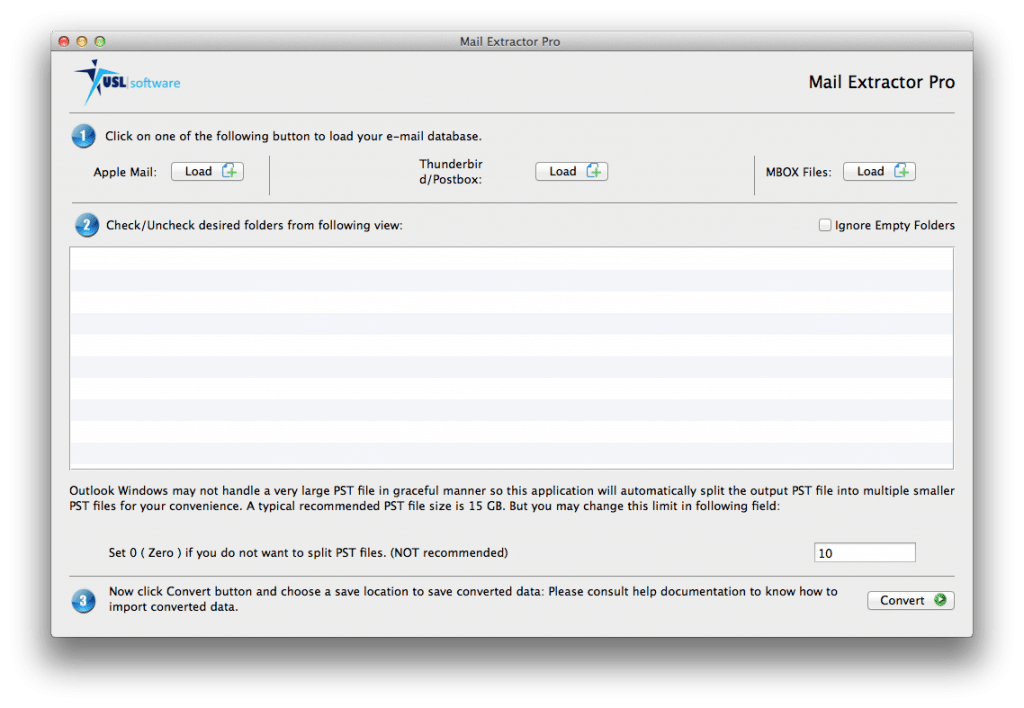Viewport: 1024px width, 708px height.
Task: Select the blue step 3 badge
Action: tap(83, 601)
